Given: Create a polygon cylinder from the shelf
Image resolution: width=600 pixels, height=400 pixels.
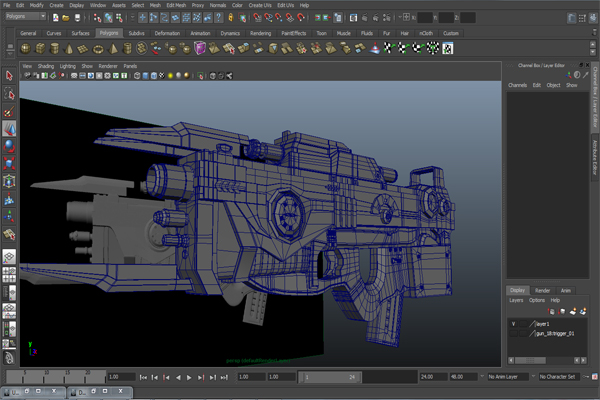Looking at the screenshot, I should 55,49.
